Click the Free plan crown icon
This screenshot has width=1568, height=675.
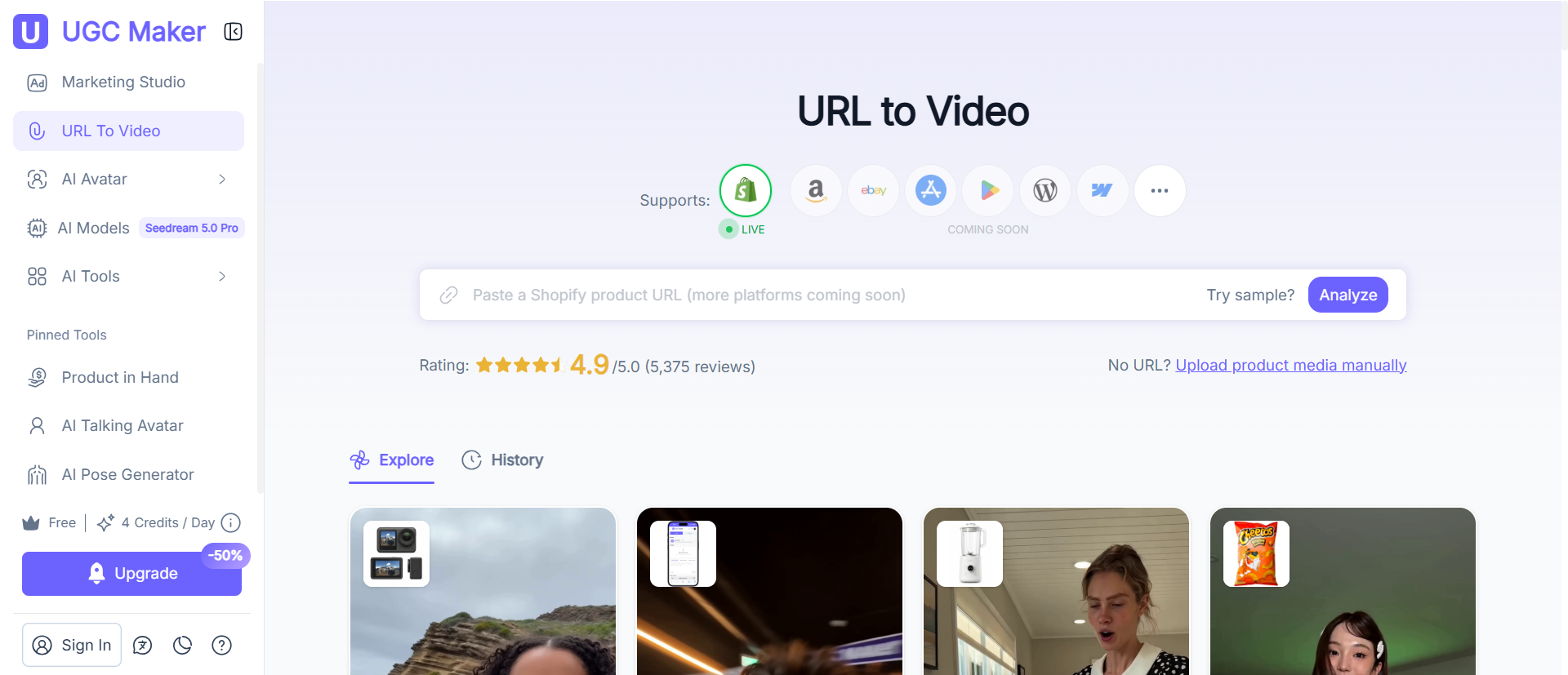coord(31,523)
